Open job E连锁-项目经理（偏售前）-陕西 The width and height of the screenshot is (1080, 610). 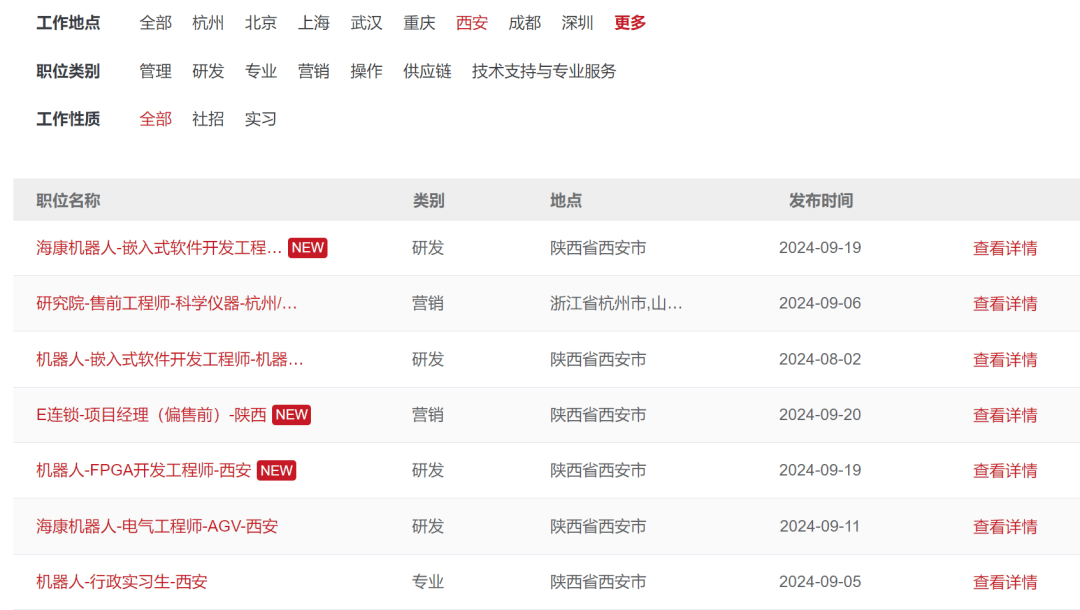pos(151,415)
